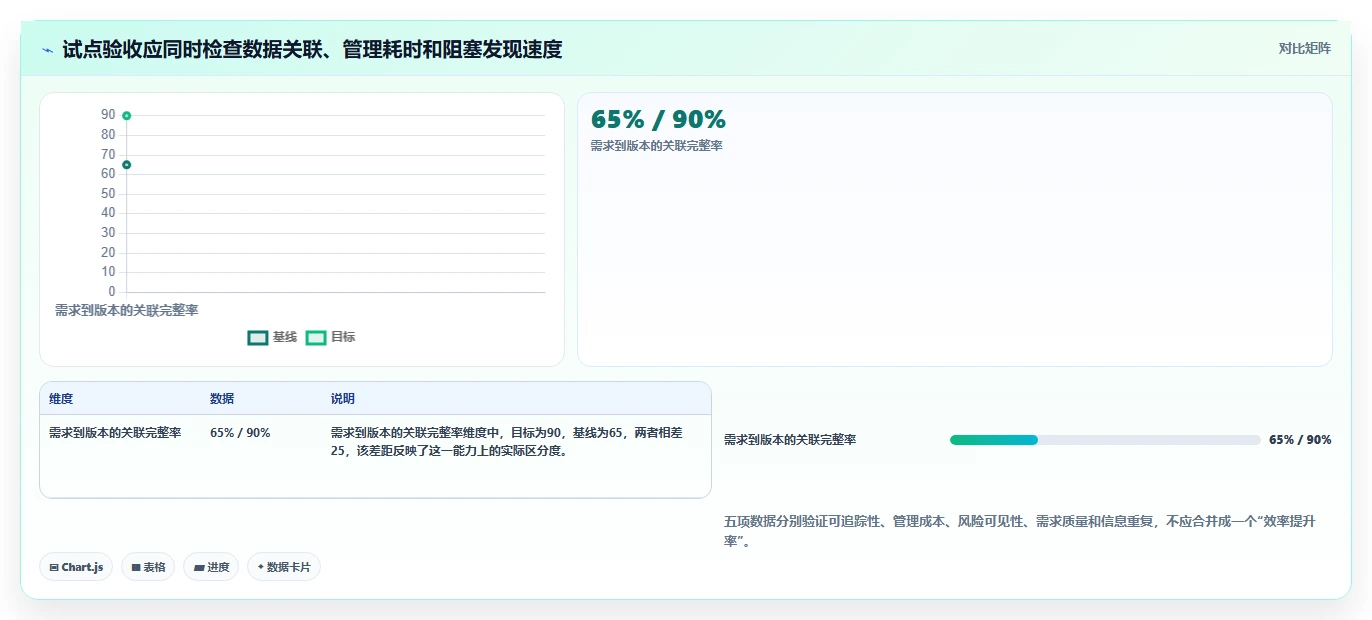Viewport: 1372px width, 620px height.
Task: Click the icon in the 表格 chip
Action: coord(135,567)
